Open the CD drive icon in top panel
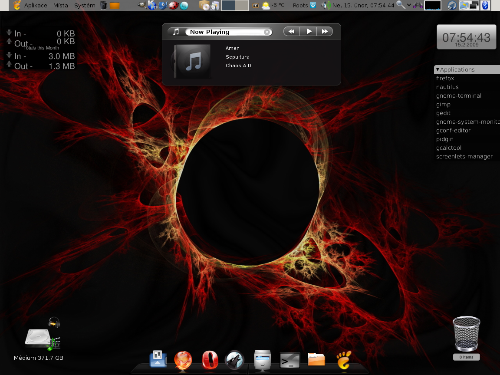Viewport: 500px width, 375px height. (204, 5)
